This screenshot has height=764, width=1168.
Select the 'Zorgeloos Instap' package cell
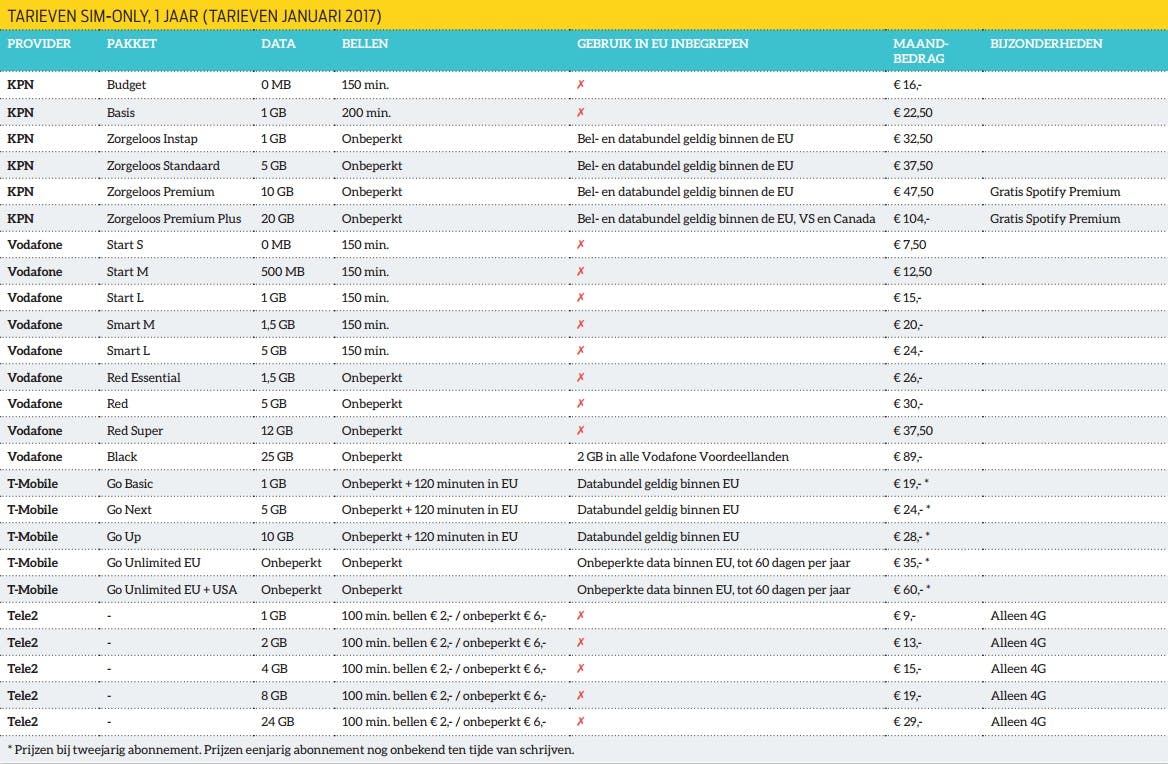tap(152, 139)
